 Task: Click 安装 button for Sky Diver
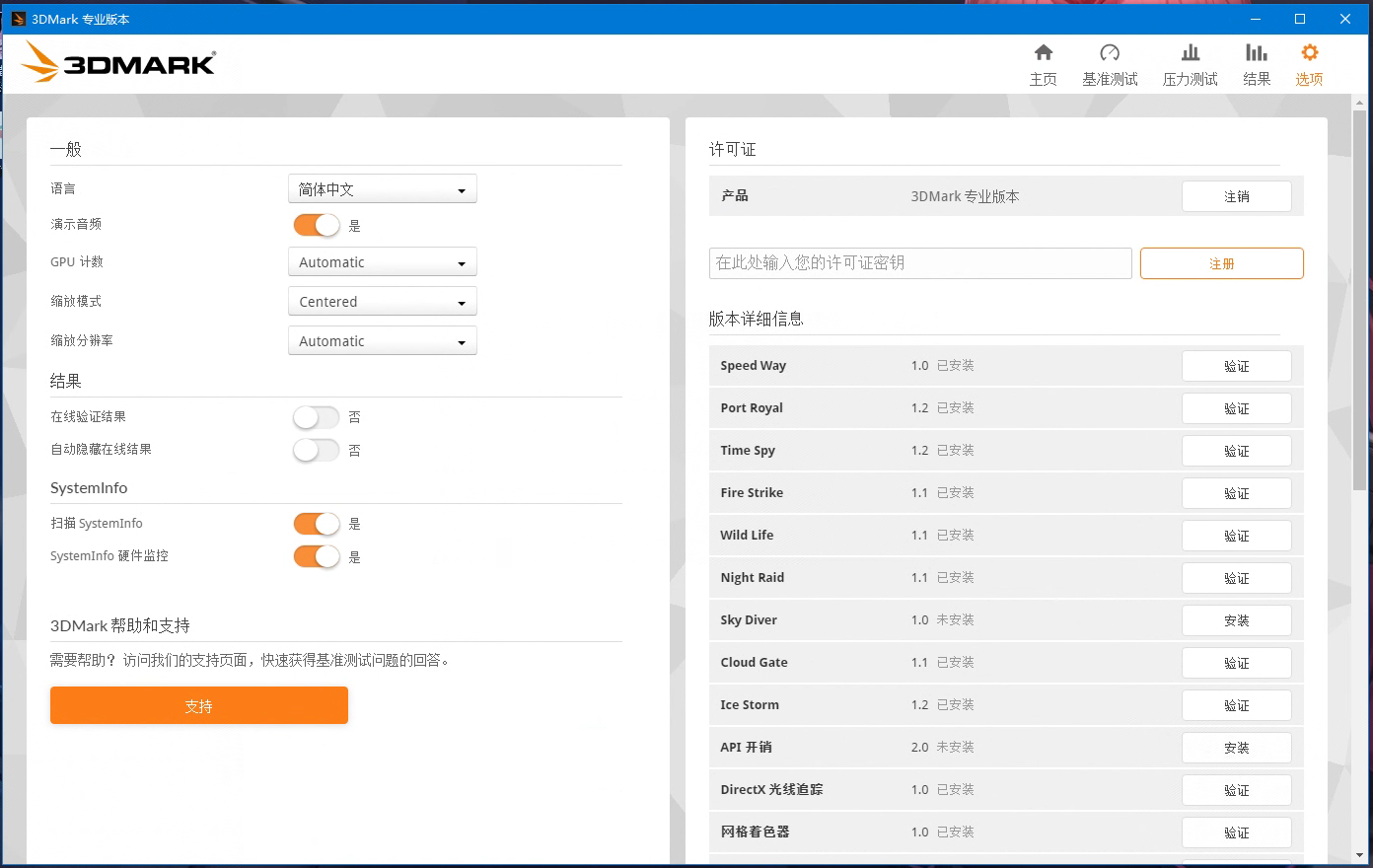coord(1236,620)
